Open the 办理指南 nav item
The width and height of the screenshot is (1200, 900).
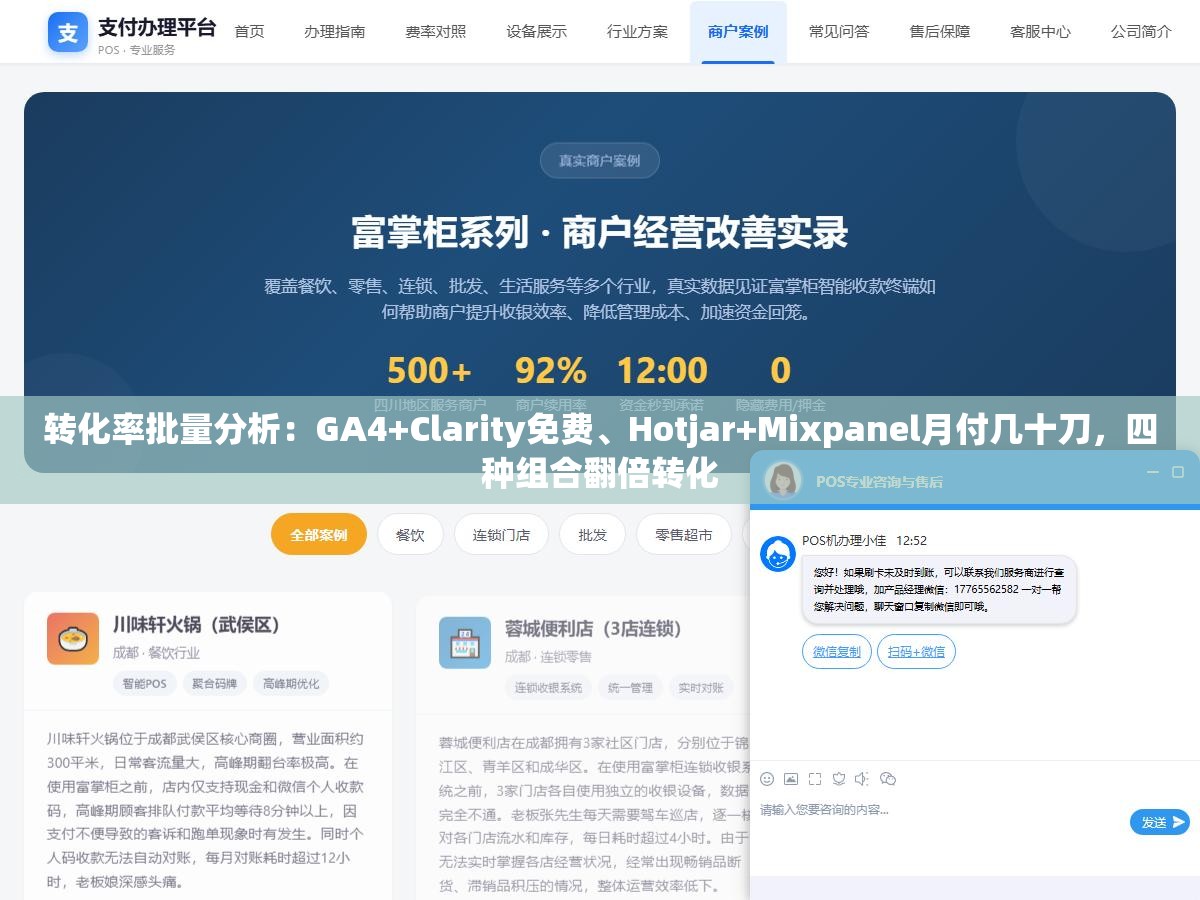[334, 32]
